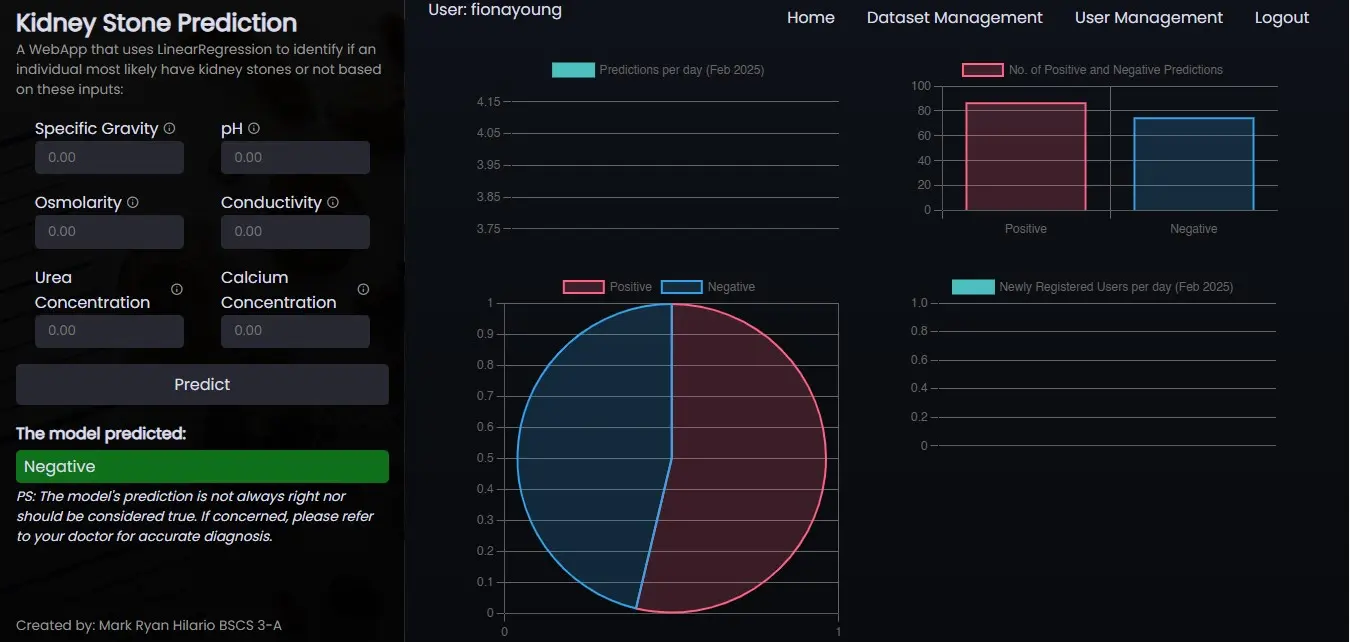This screenshot has height=642, width=1350.
Task: Click the Urea Concentration info icon
Action: (x=177, y=290)
